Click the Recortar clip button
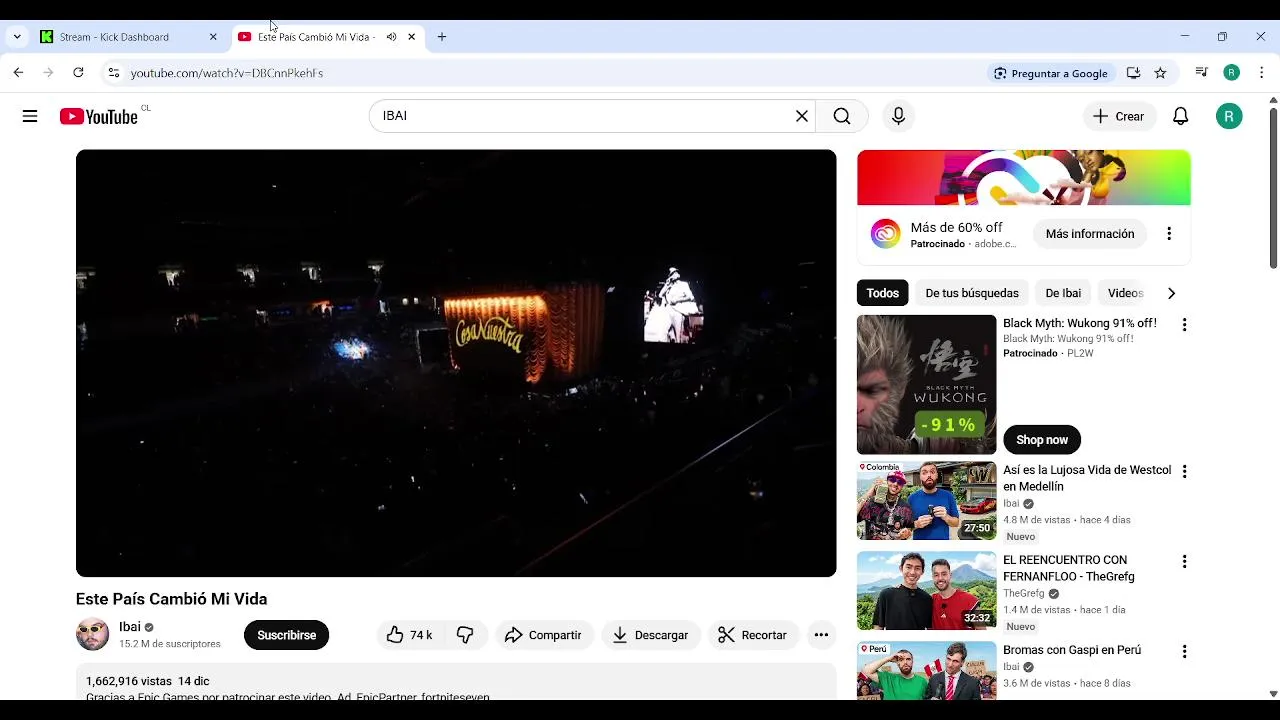Viewport: 1280px width, 720px height. click(753, 635)
